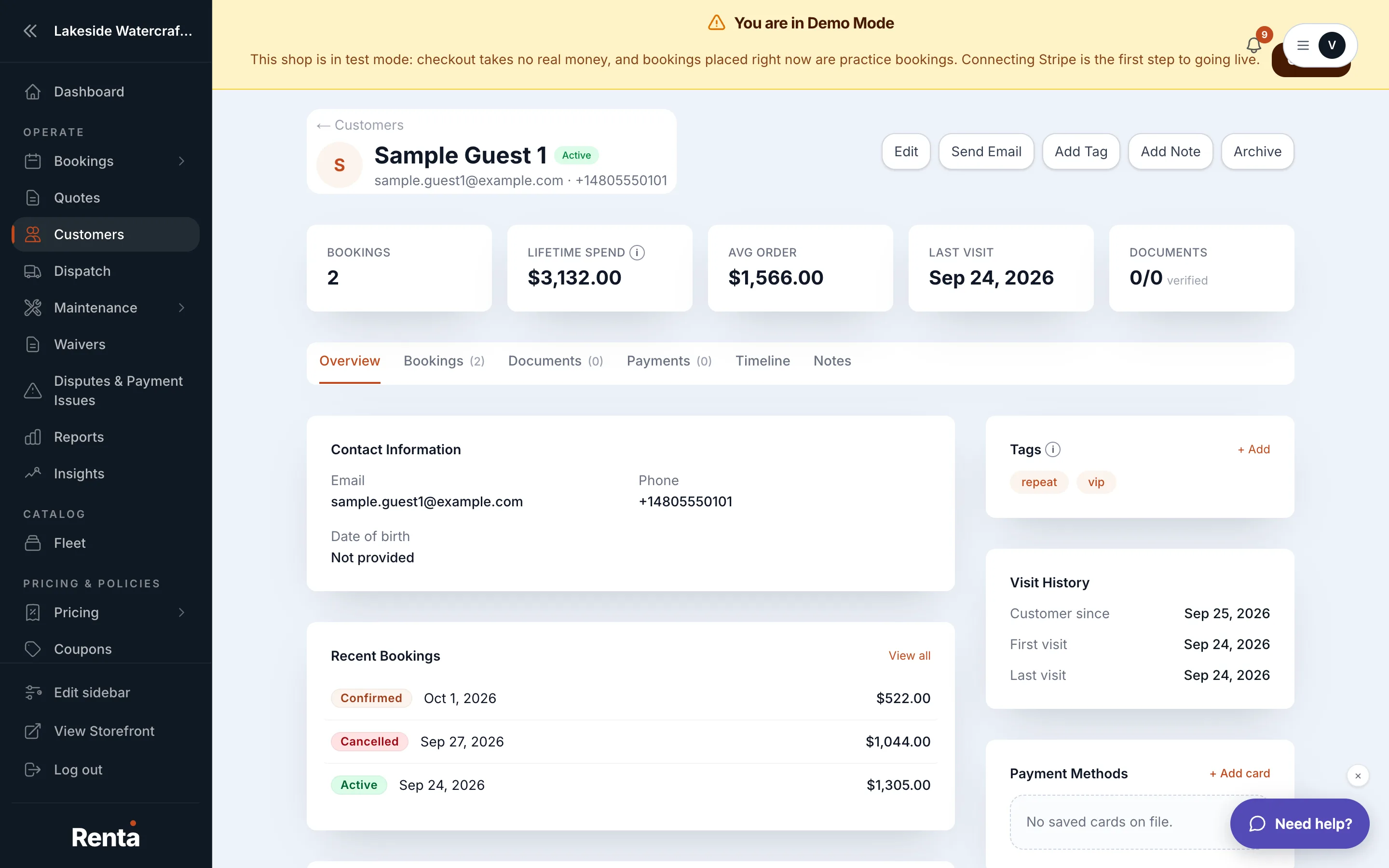Click + Add in Tags card
This screenshot has height=868, width=1389.
[x=1253, y=449]
